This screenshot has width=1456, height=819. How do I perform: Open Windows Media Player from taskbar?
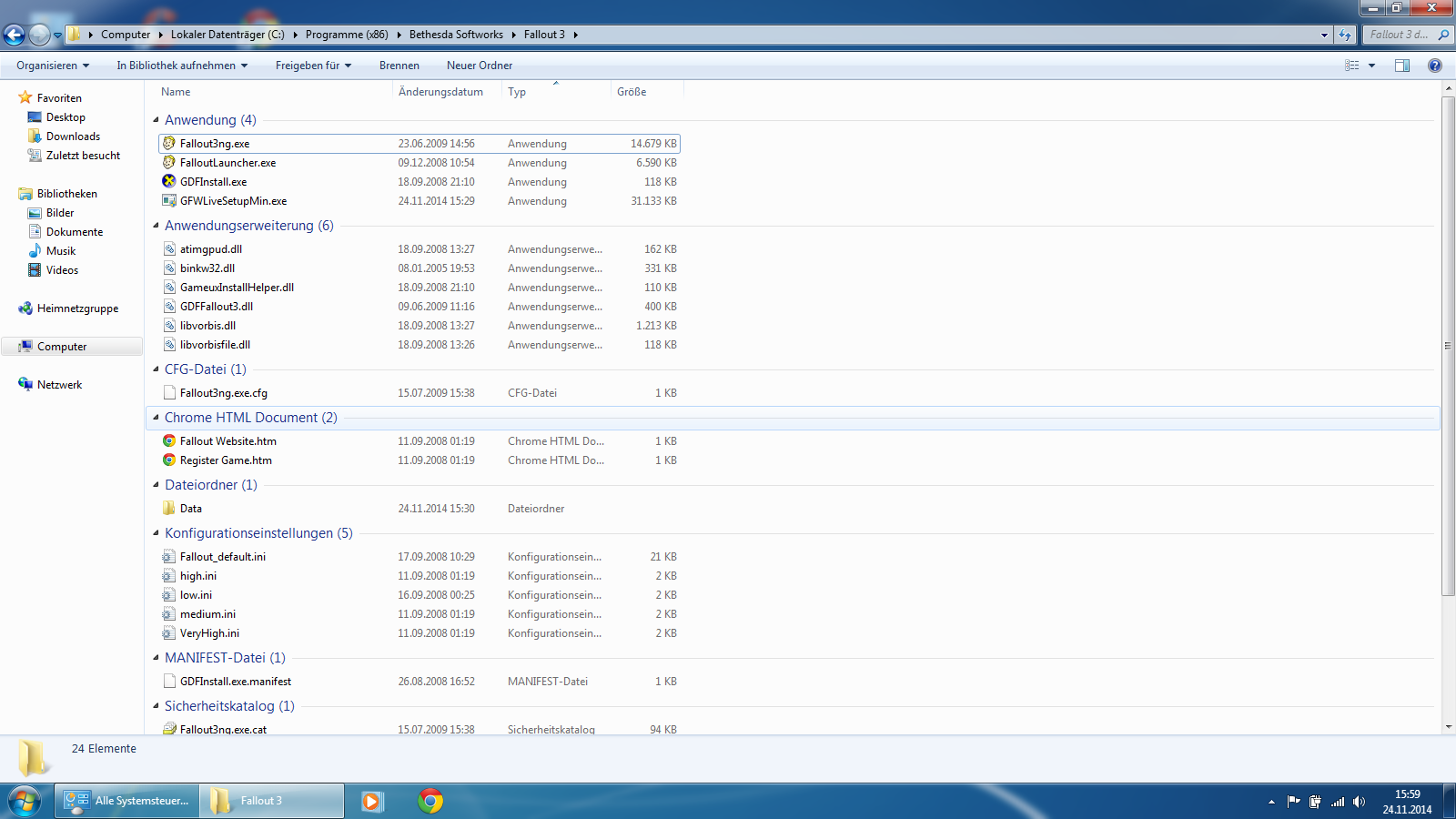tap(372, 801)
